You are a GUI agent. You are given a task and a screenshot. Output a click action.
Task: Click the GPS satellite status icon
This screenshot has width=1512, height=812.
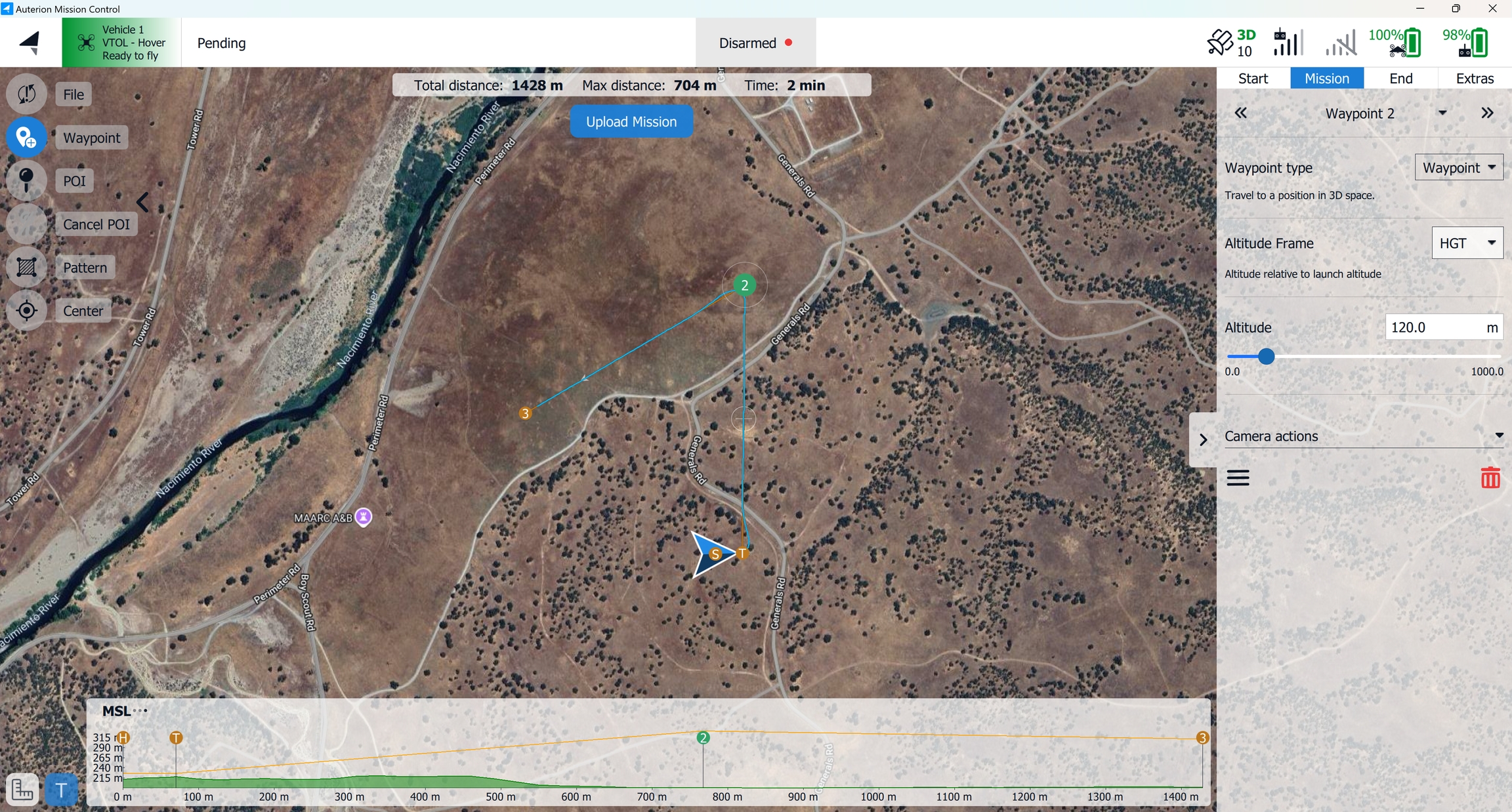1220,43
